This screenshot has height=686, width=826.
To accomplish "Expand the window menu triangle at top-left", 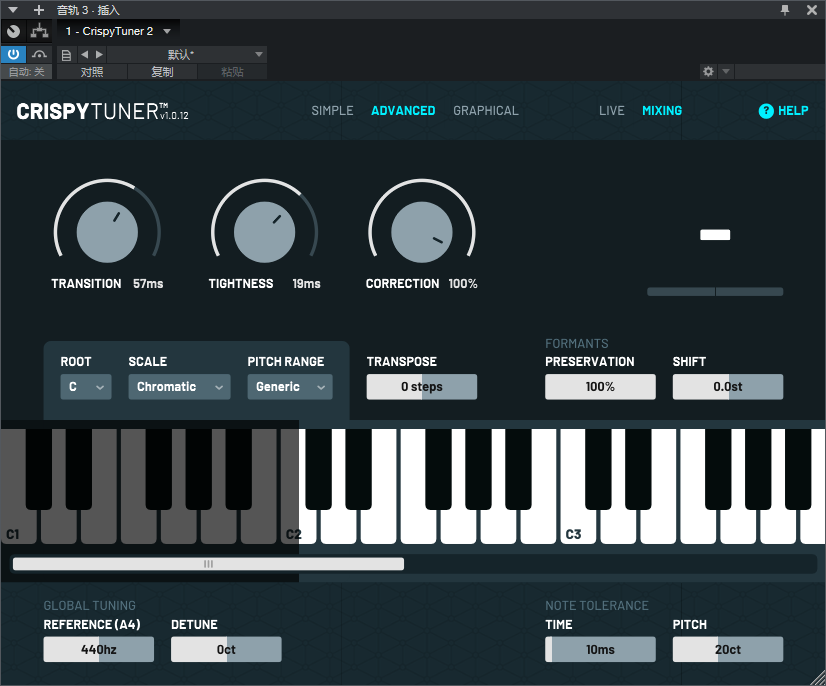I will [13, 9].
